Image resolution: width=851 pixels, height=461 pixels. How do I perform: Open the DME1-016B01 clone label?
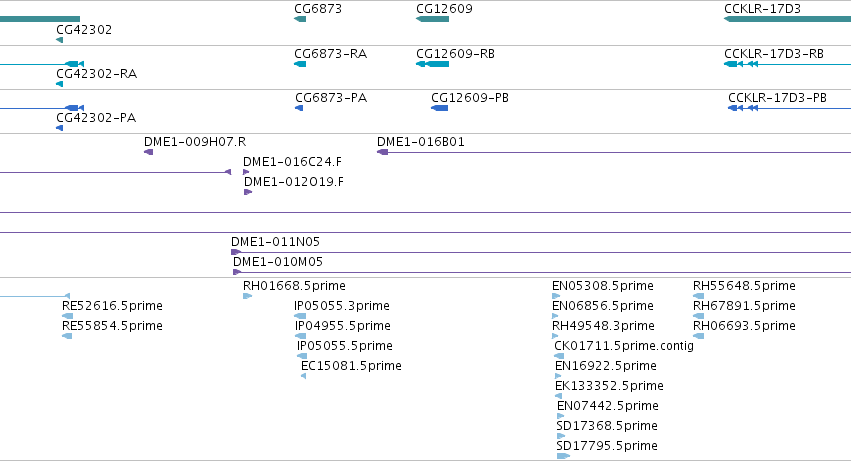421,142
